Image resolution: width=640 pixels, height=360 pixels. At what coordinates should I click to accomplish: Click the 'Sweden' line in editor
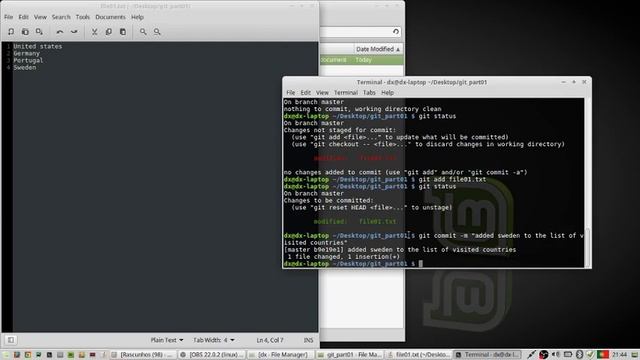(x=24, y=67)
